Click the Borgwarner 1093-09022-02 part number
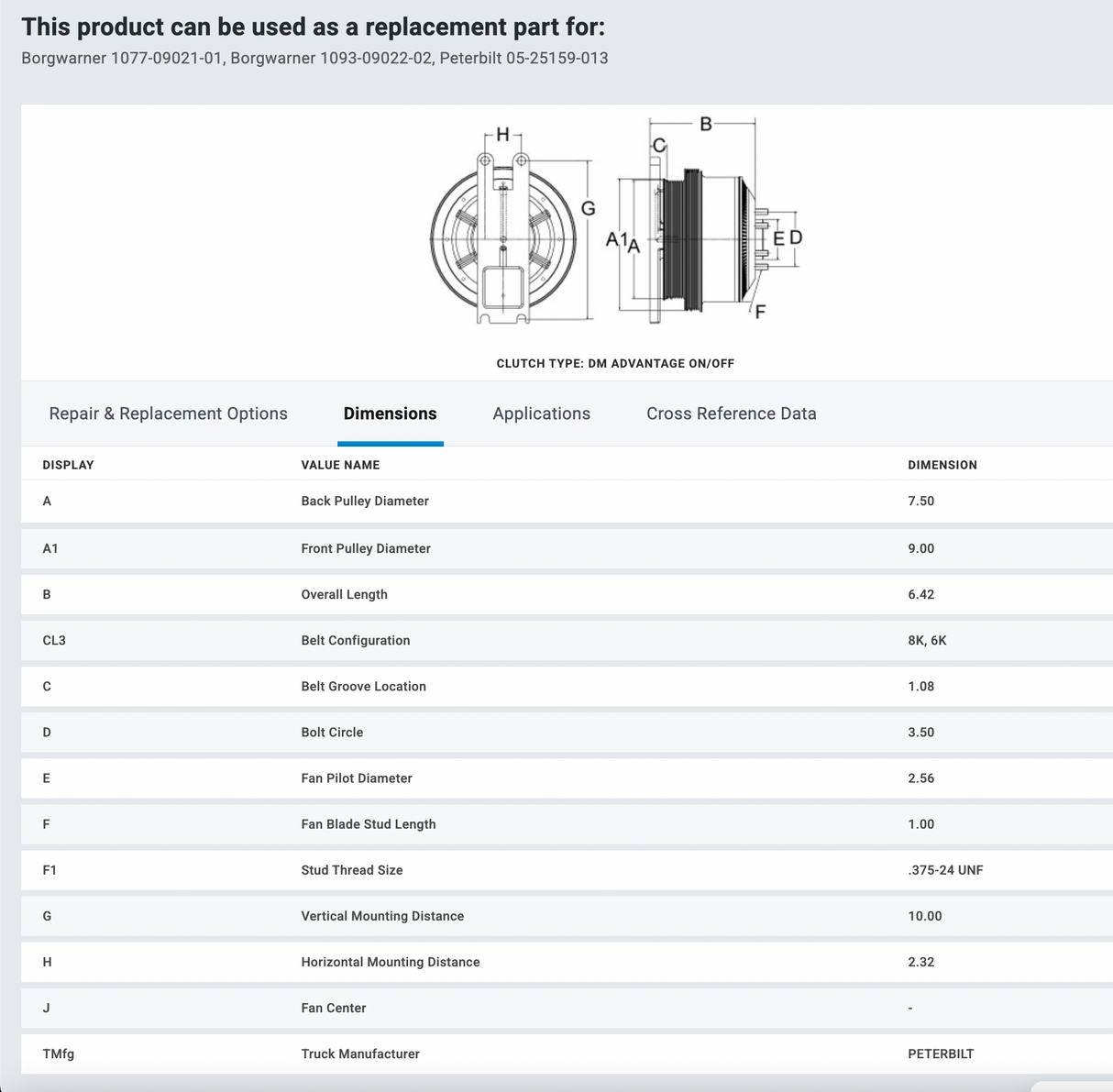Viewport: 1113px width, 1092px height. click(x=331, y=59)
